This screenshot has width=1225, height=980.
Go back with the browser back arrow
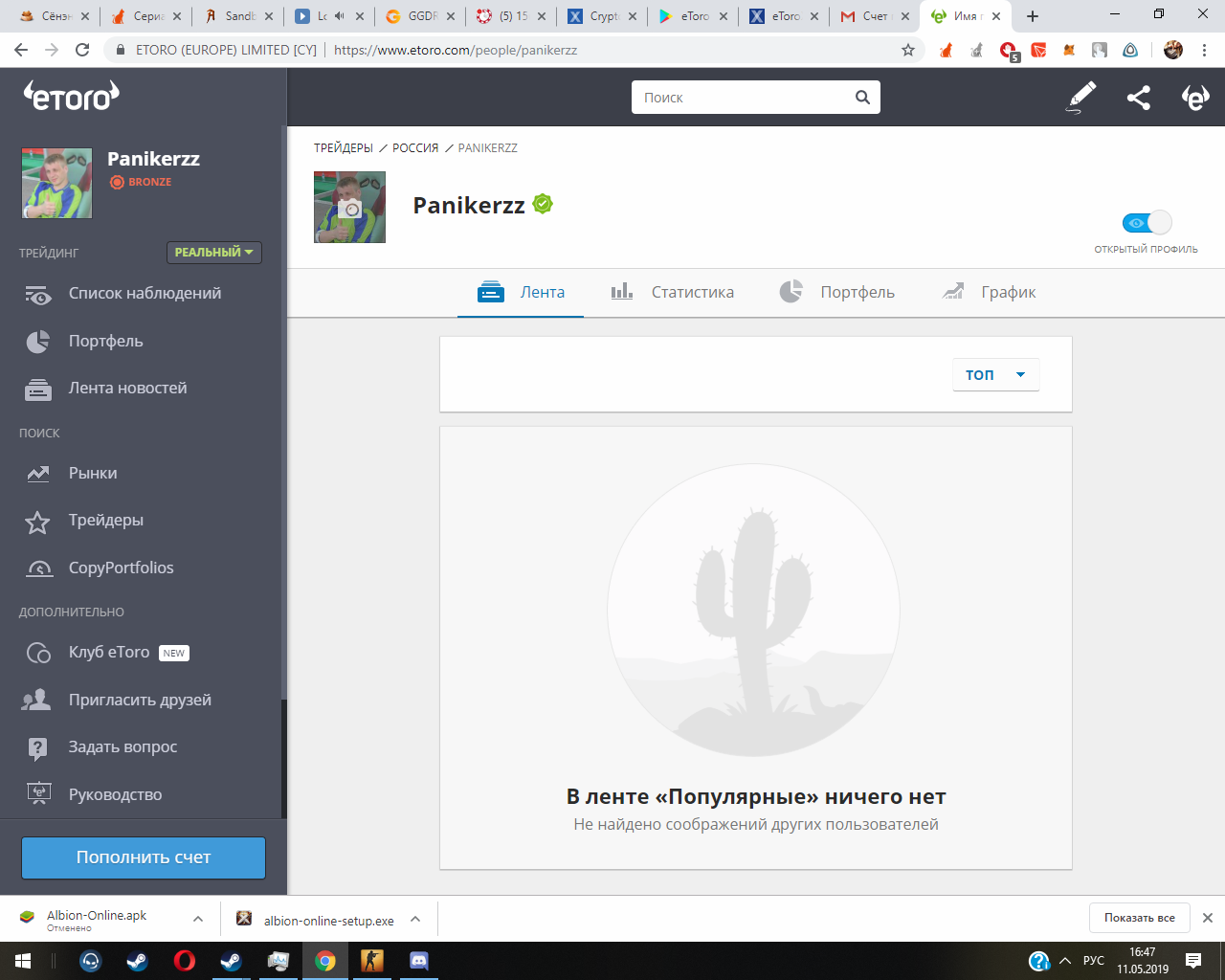click(21, 50)
